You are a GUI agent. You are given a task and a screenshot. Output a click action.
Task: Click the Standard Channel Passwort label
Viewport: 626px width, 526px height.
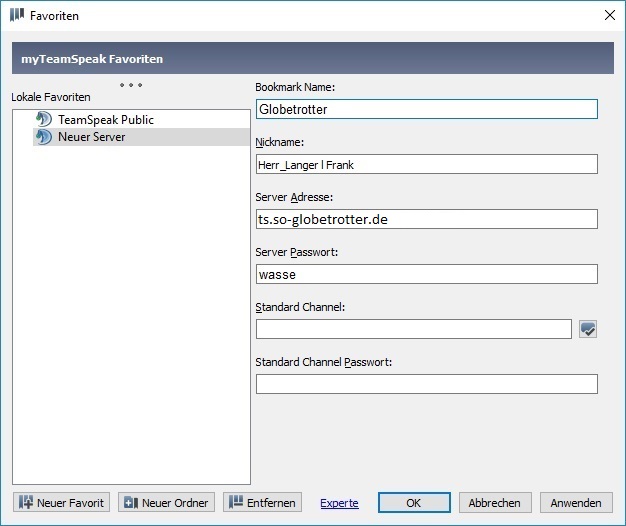(323, 362)
